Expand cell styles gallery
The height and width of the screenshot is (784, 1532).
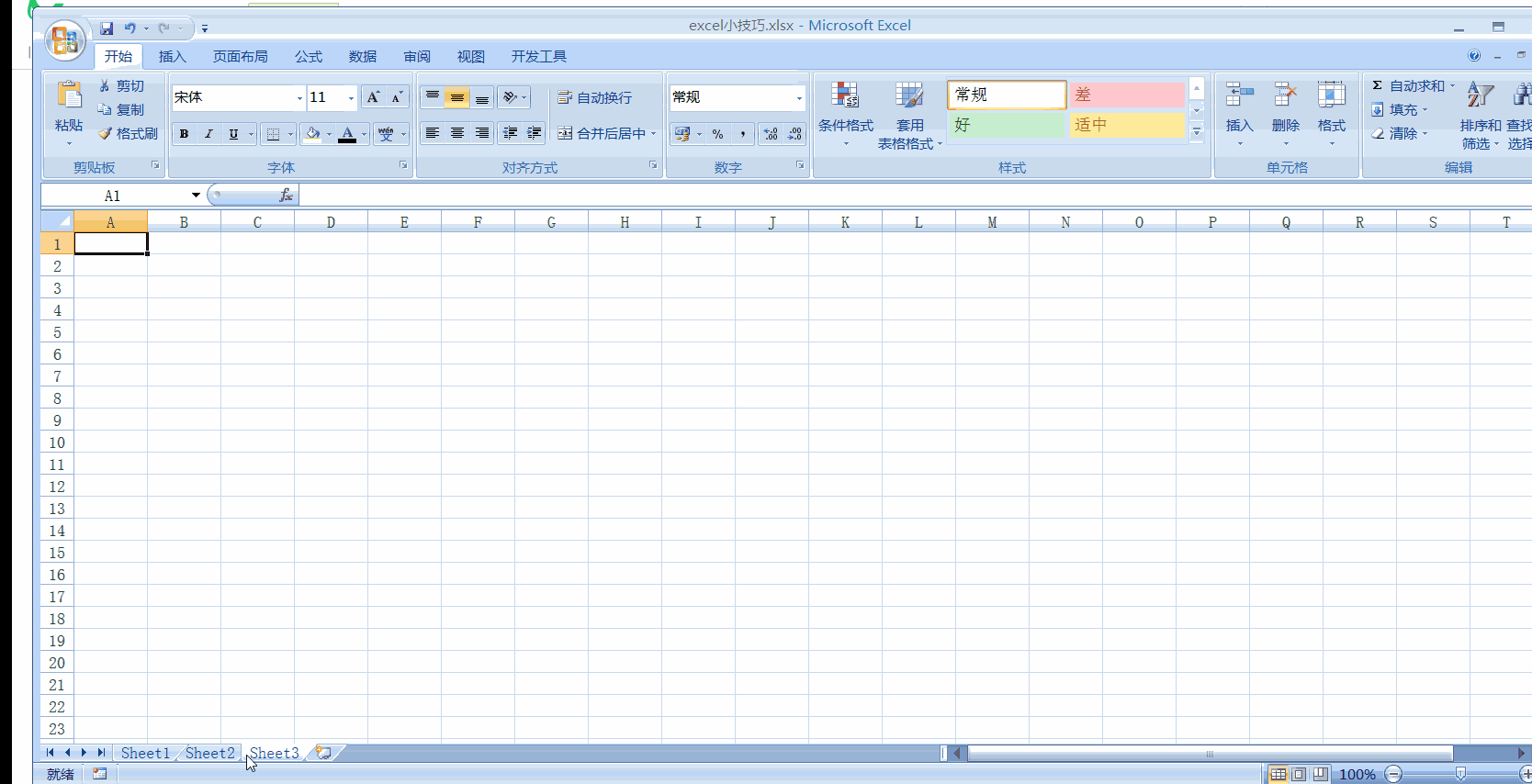pyautogui.click(x=1197, y=132)
